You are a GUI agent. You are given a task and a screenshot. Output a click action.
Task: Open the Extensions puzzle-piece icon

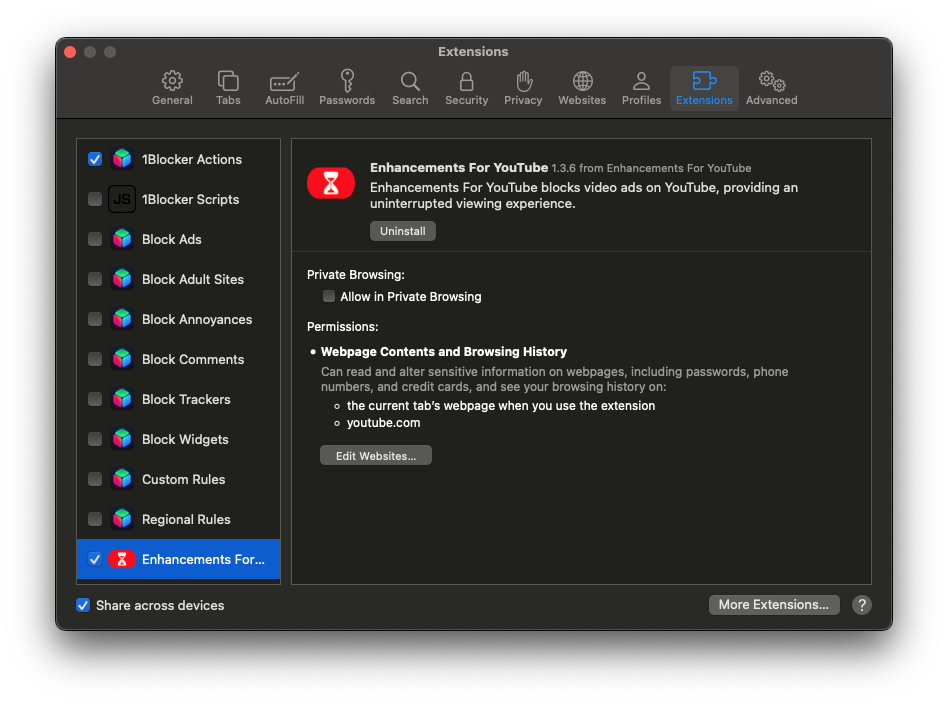704,80
